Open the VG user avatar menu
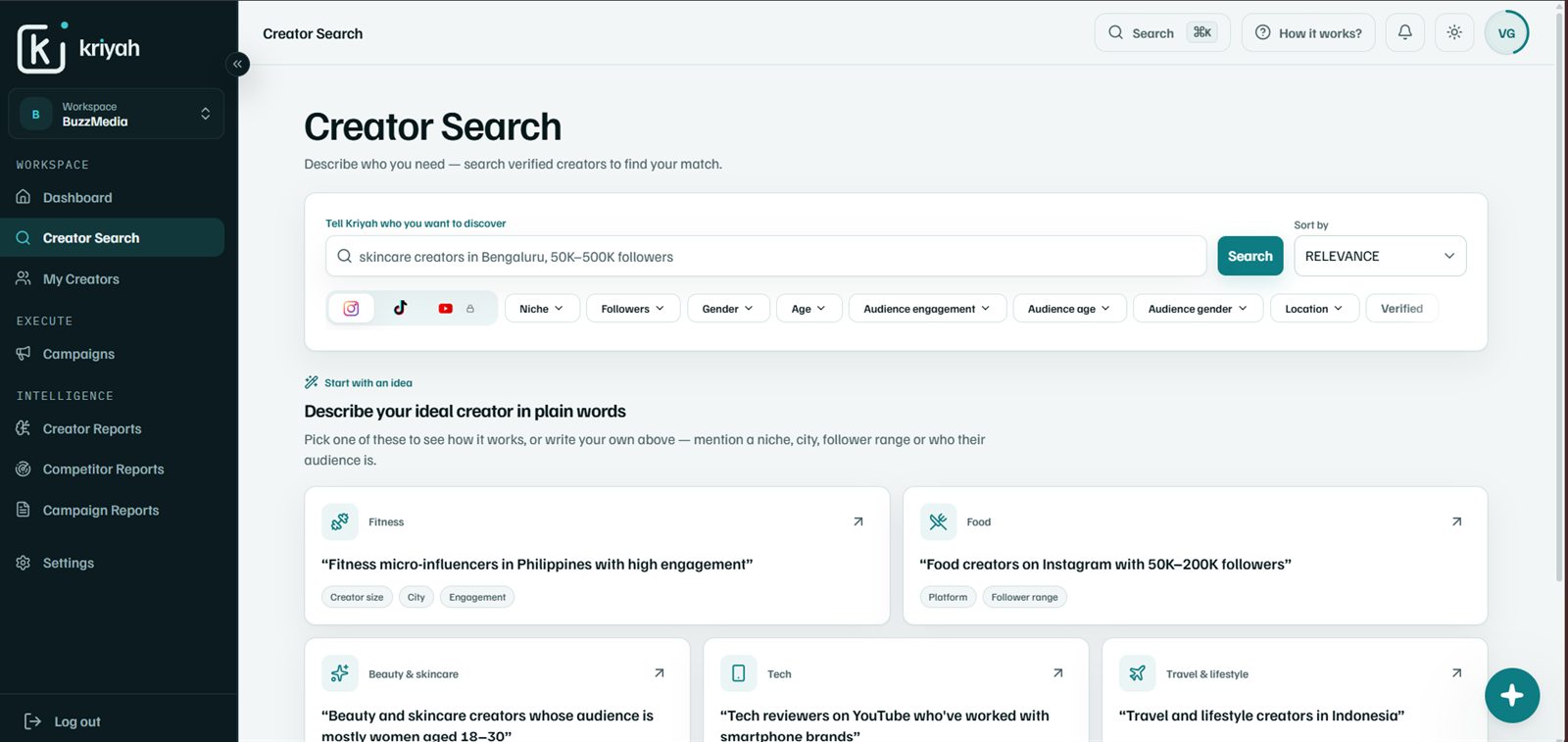 point(1506,33)
